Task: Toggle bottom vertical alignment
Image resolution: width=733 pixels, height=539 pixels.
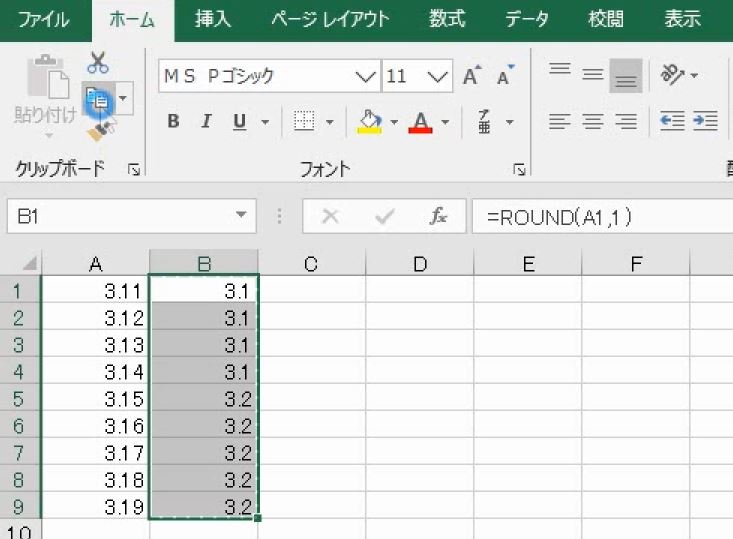Action: pyautogui.click(x=626, y=76)
